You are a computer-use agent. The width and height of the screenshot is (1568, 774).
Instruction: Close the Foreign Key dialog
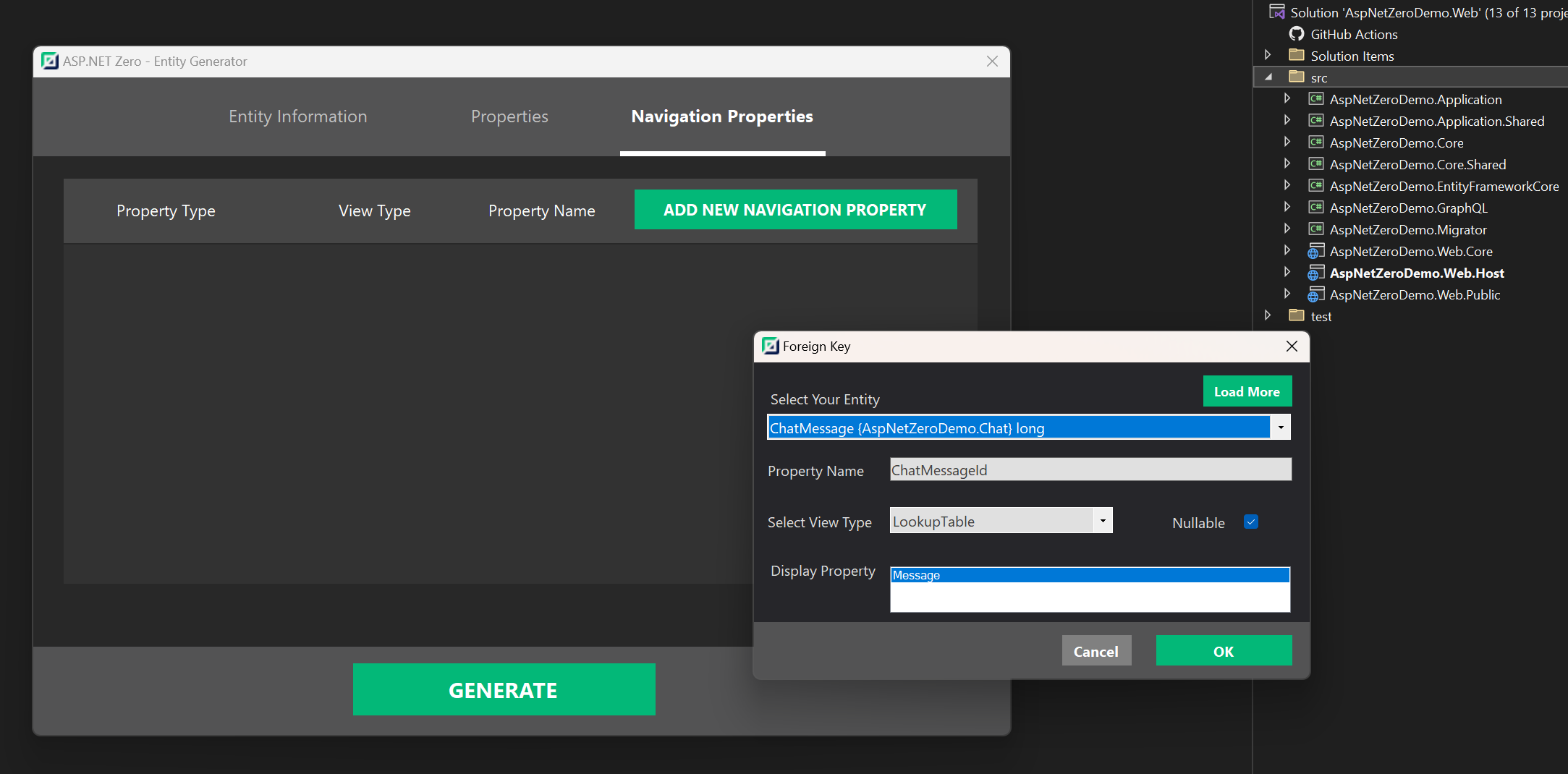1292,346
